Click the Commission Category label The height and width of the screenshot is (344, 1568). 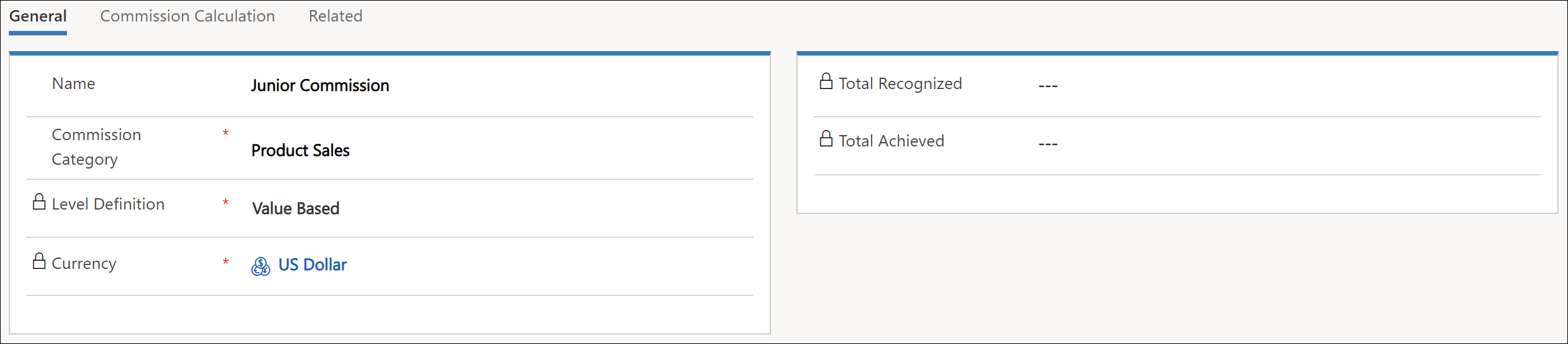pyautogui.click(x=97, y=146)
